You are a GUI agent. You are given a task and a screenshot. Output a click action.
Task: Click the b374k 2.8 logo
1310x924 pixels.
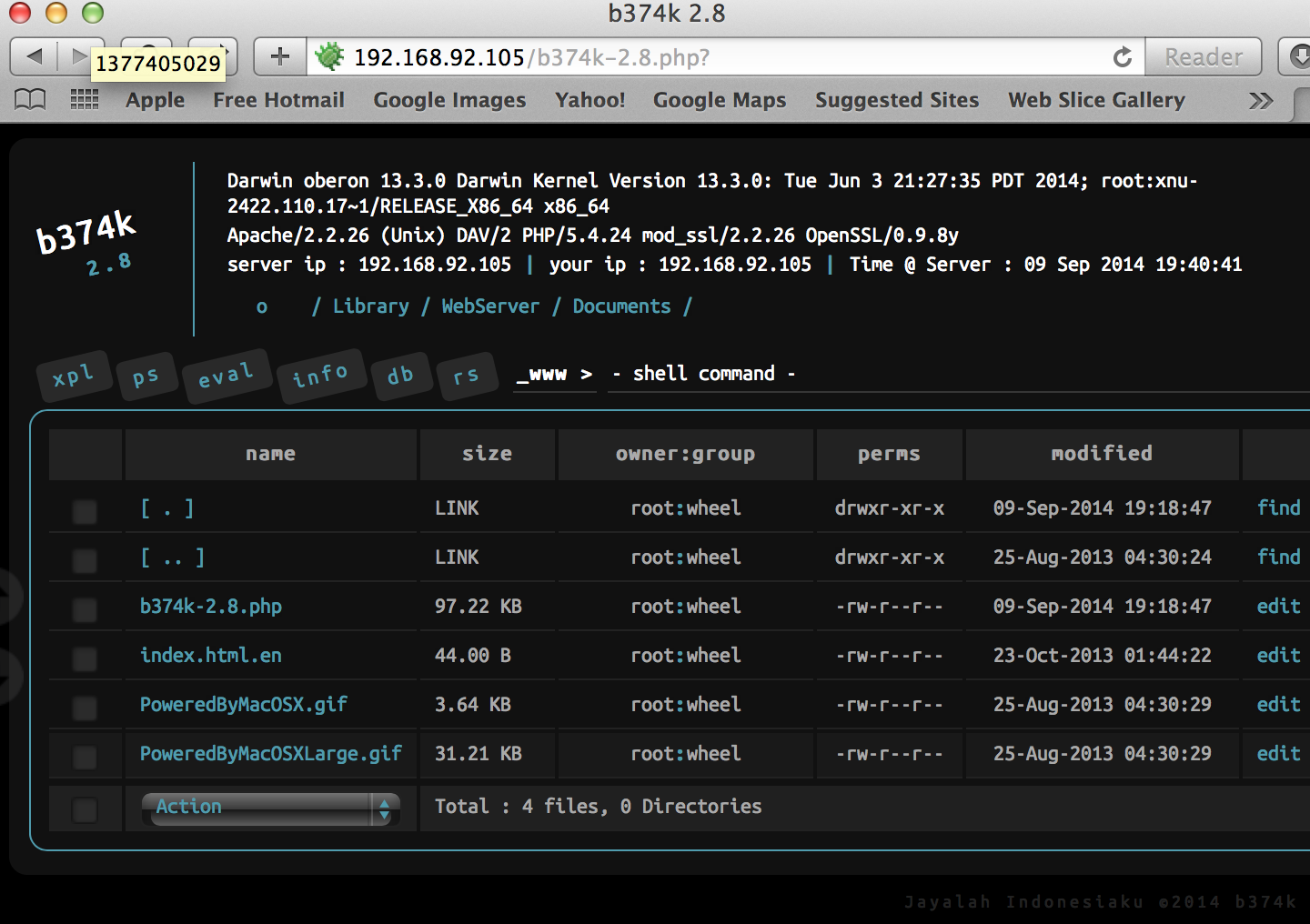[87, 242]
